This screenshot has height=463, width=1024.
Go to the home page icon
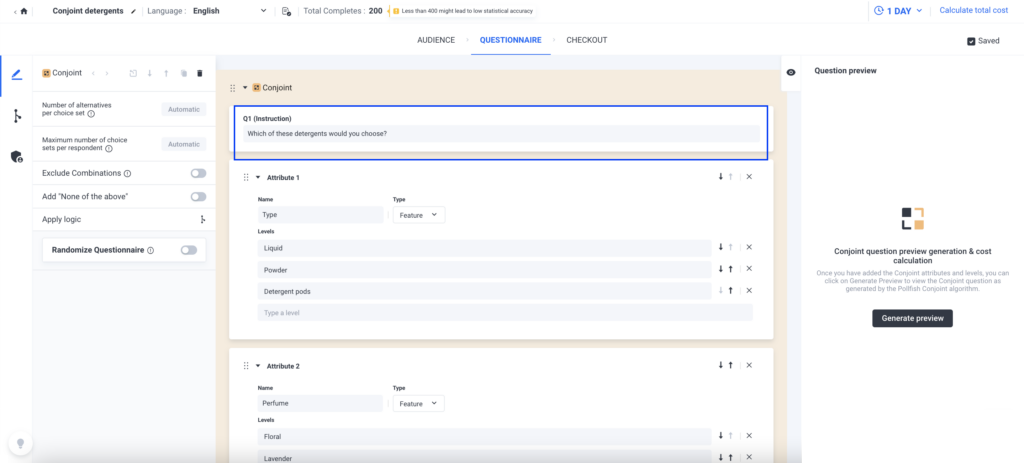point(24,11)
